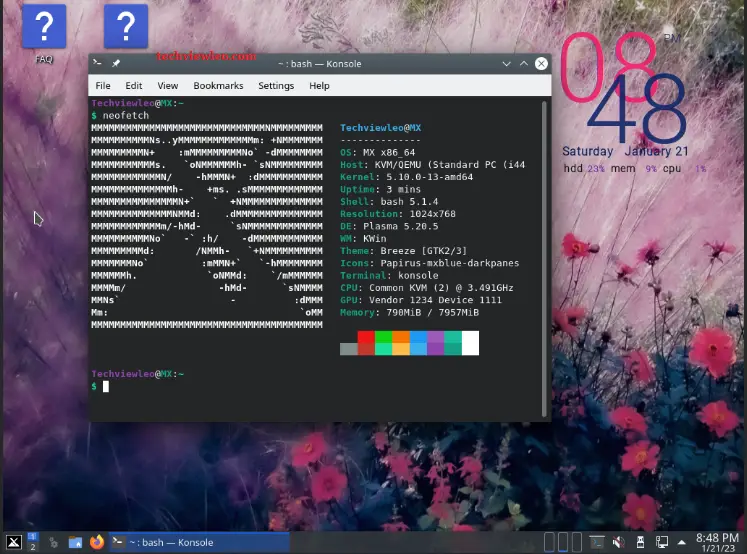
Task: Open the File menu in Konsole
Action: point(103,86)
